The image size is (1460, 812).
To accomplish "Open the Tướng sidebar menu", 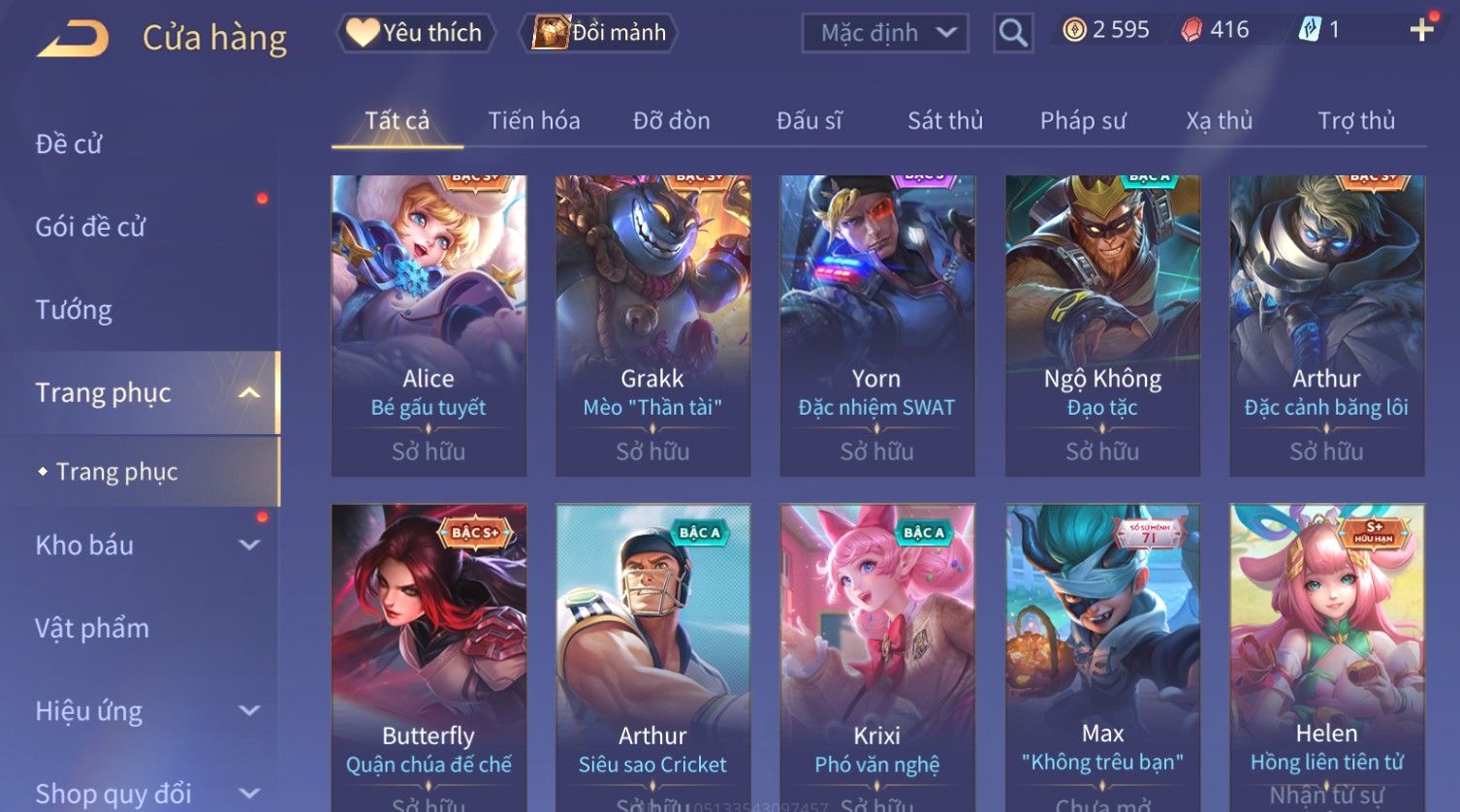I will tap(74, 310).
